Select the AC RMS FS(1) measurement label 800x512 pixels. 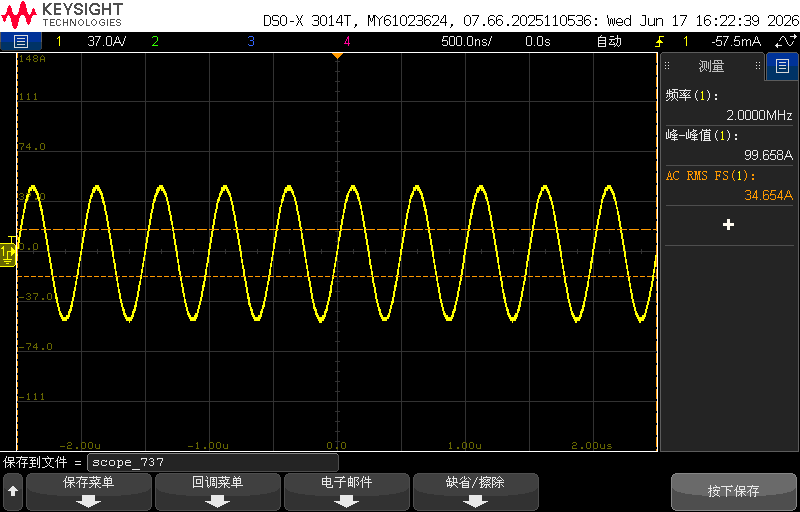click(x=711, y=175)
